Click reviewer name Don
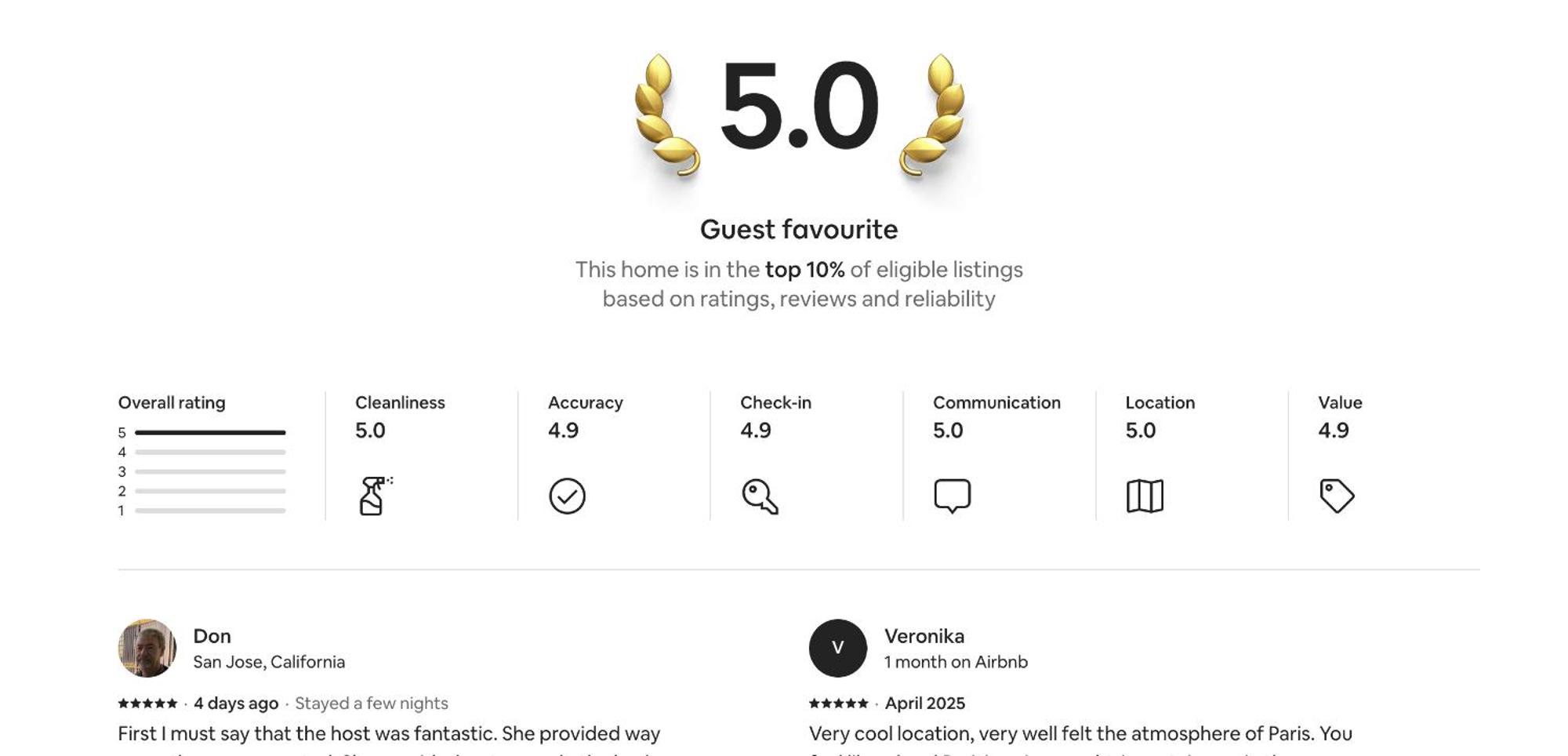1568x756 pixels. pyautogui.click(x=212, y=636)
